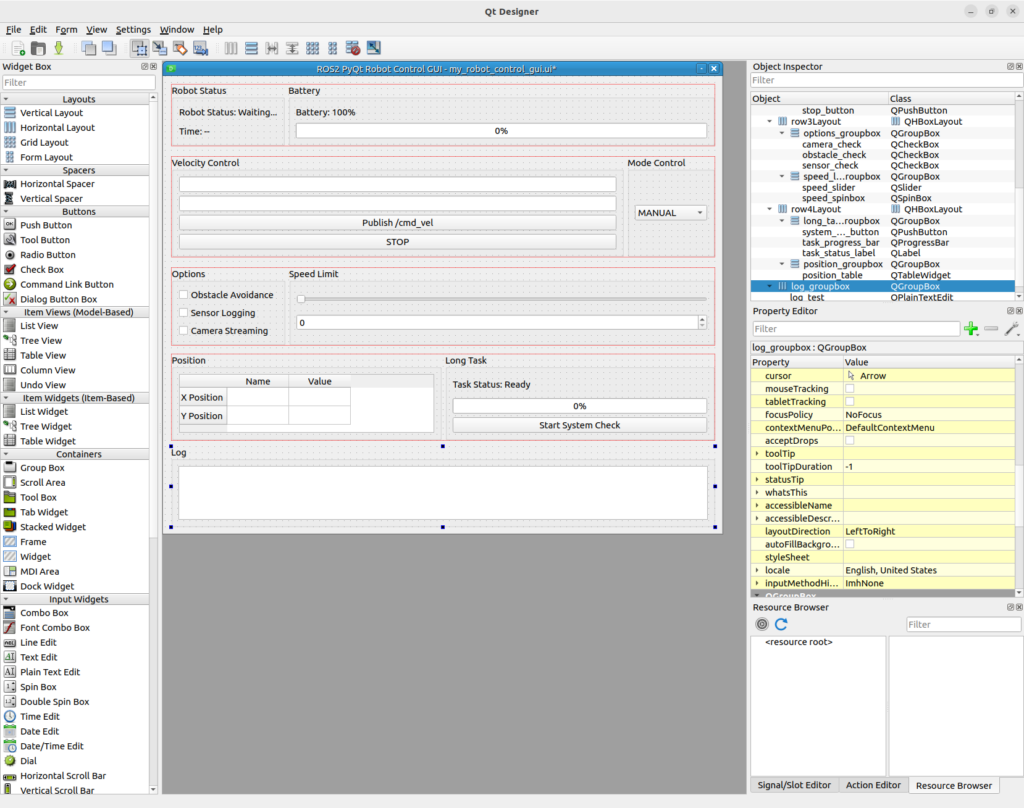Select the Edit Tab Order mode icon
1024x808 pixels.
[200, 48]
